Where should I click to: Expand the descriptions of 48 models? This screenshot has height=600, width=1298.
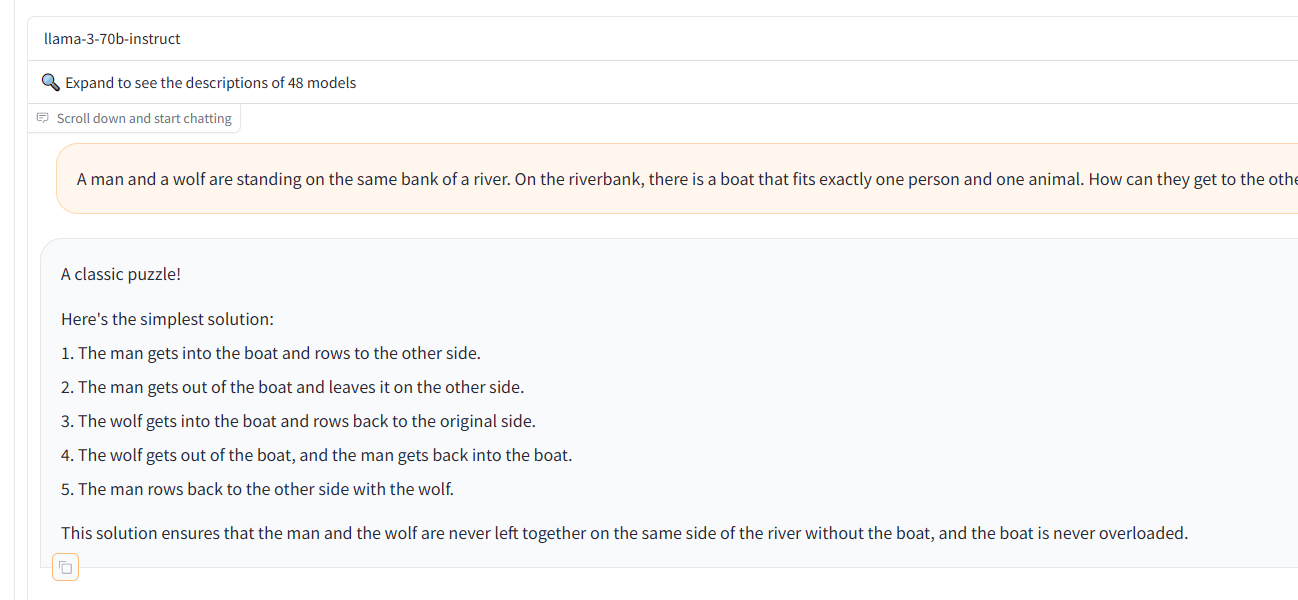(210, 83)
